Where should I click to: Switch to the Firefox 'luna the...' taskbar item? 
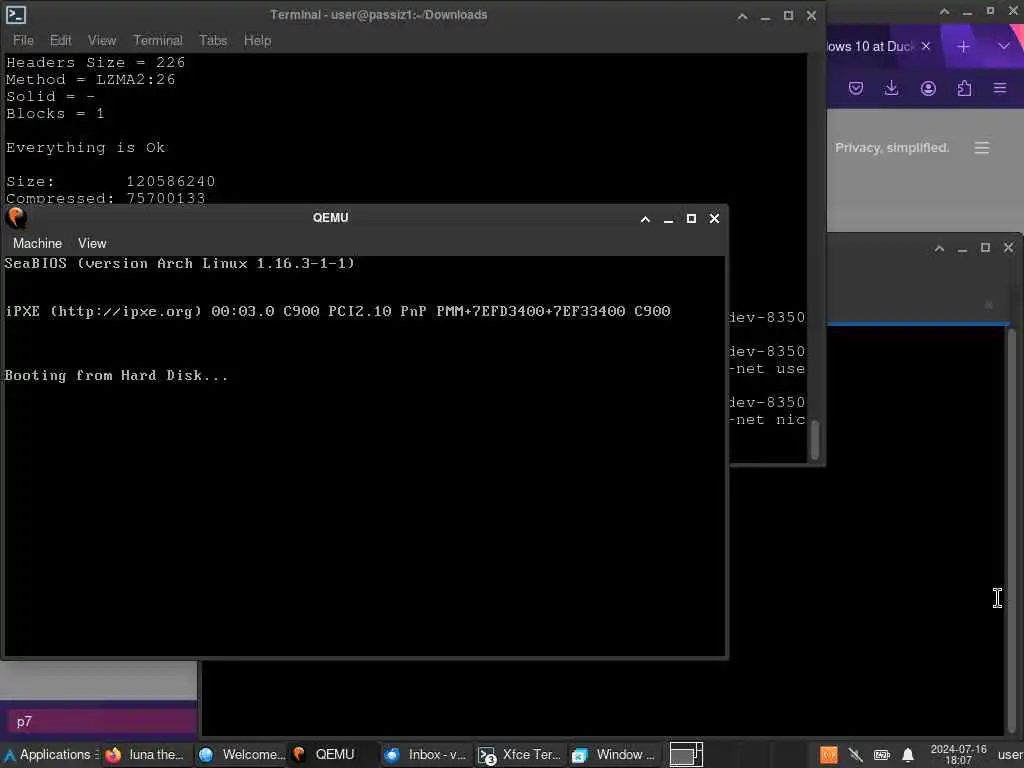(x=148, y=755)
